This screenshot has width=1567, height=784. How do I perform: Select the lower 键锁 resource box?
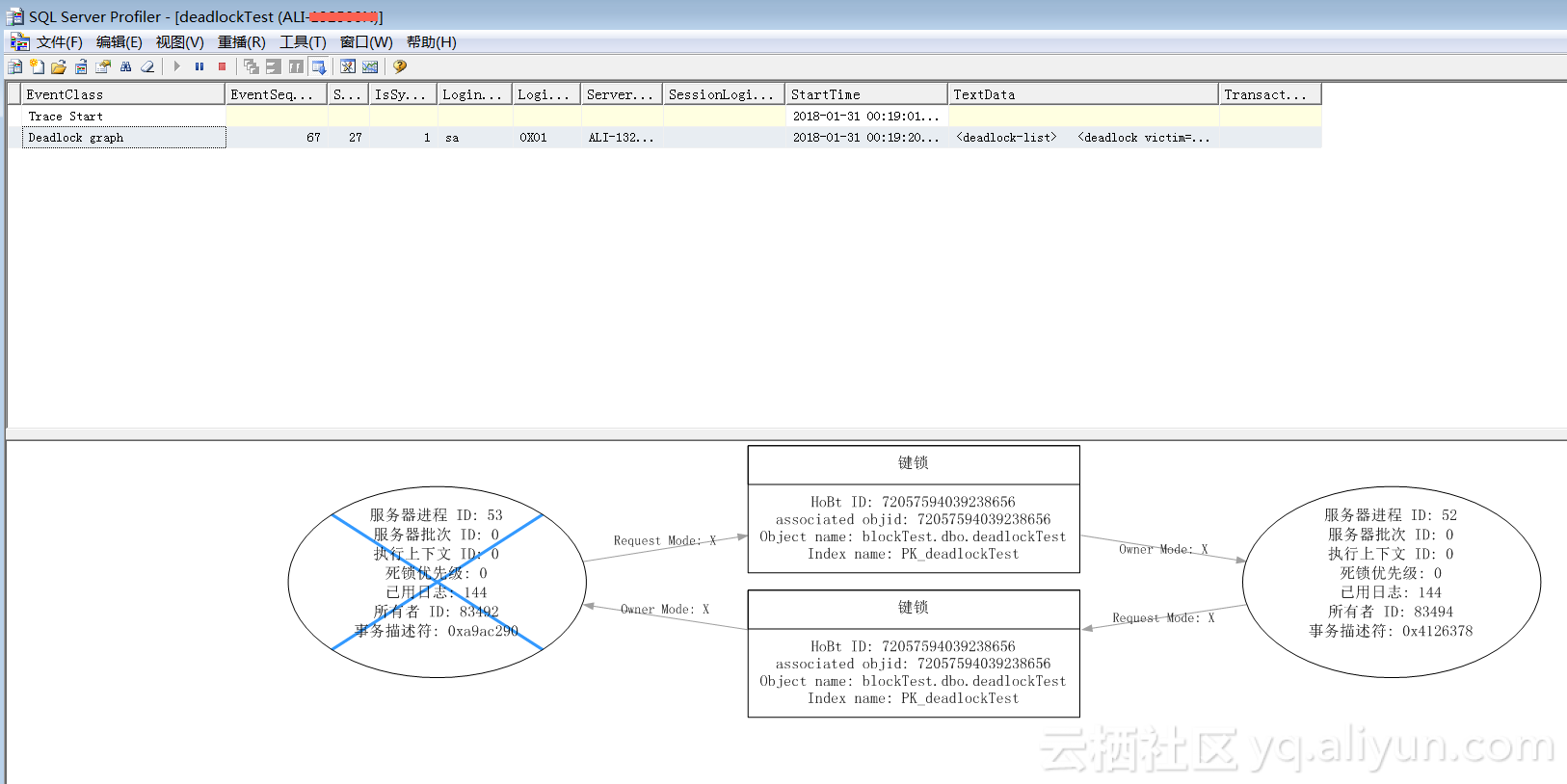click(914, 653)
